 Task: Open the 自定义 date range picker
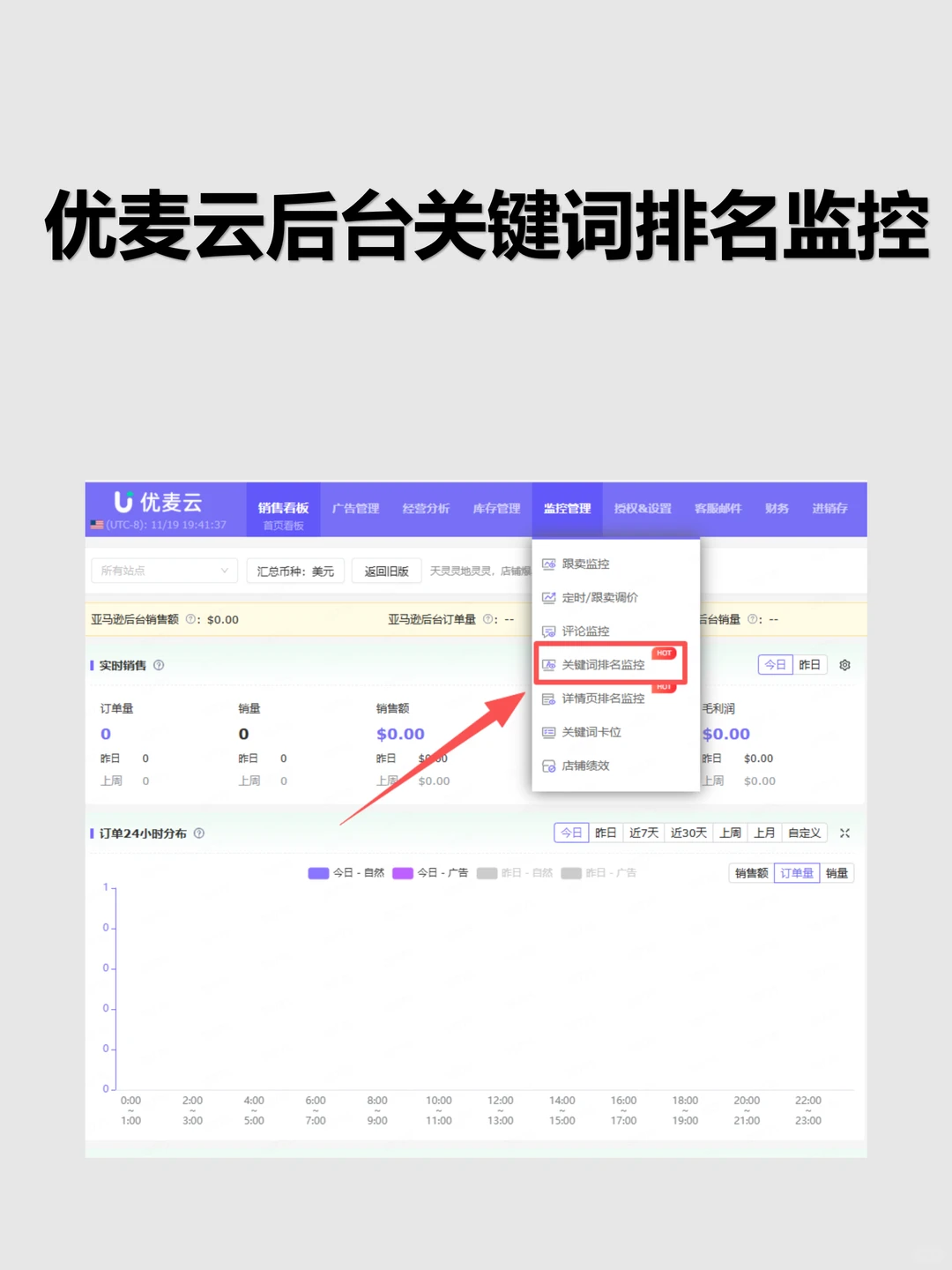[x=803, y=832]
